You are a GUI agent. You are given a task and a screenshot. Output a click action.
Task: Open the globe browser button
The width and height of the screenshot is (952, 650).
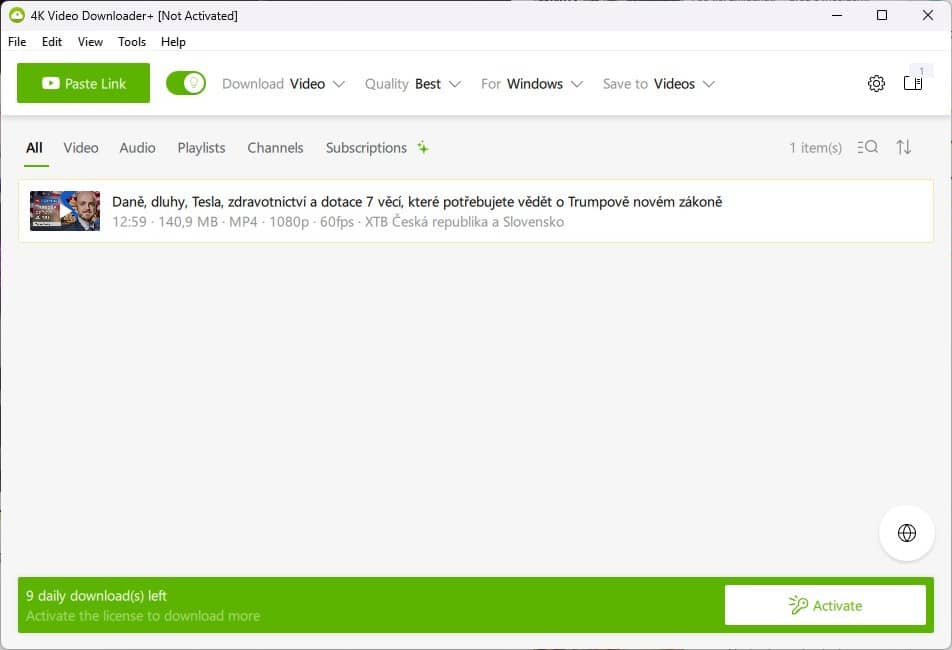tap(906, 533)
